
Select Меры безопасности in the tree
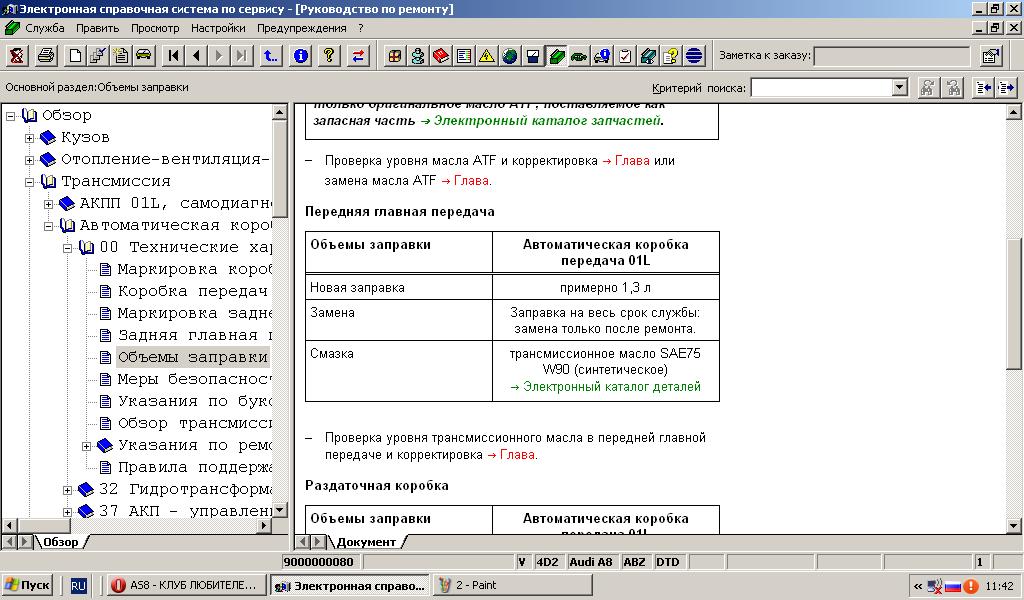(x=194, y=379)
